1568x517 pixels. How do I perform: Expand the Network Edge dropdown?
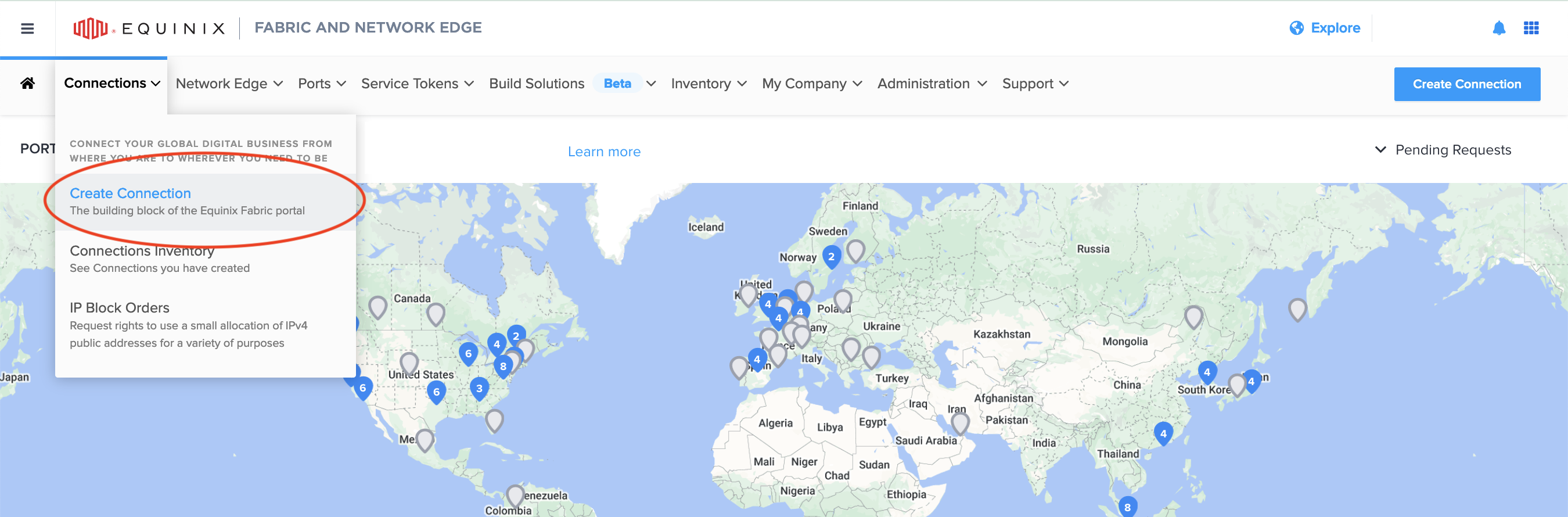[x=229, y=84]
